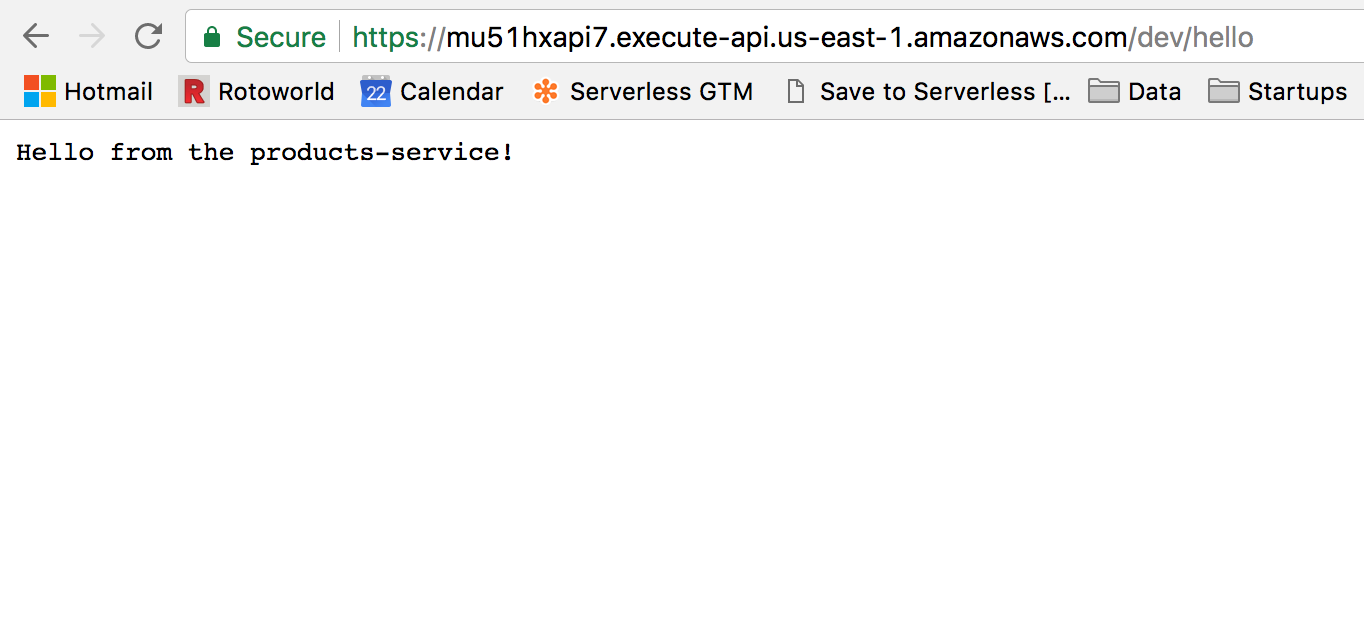Click the Back navigation arrow

[36, 36]
